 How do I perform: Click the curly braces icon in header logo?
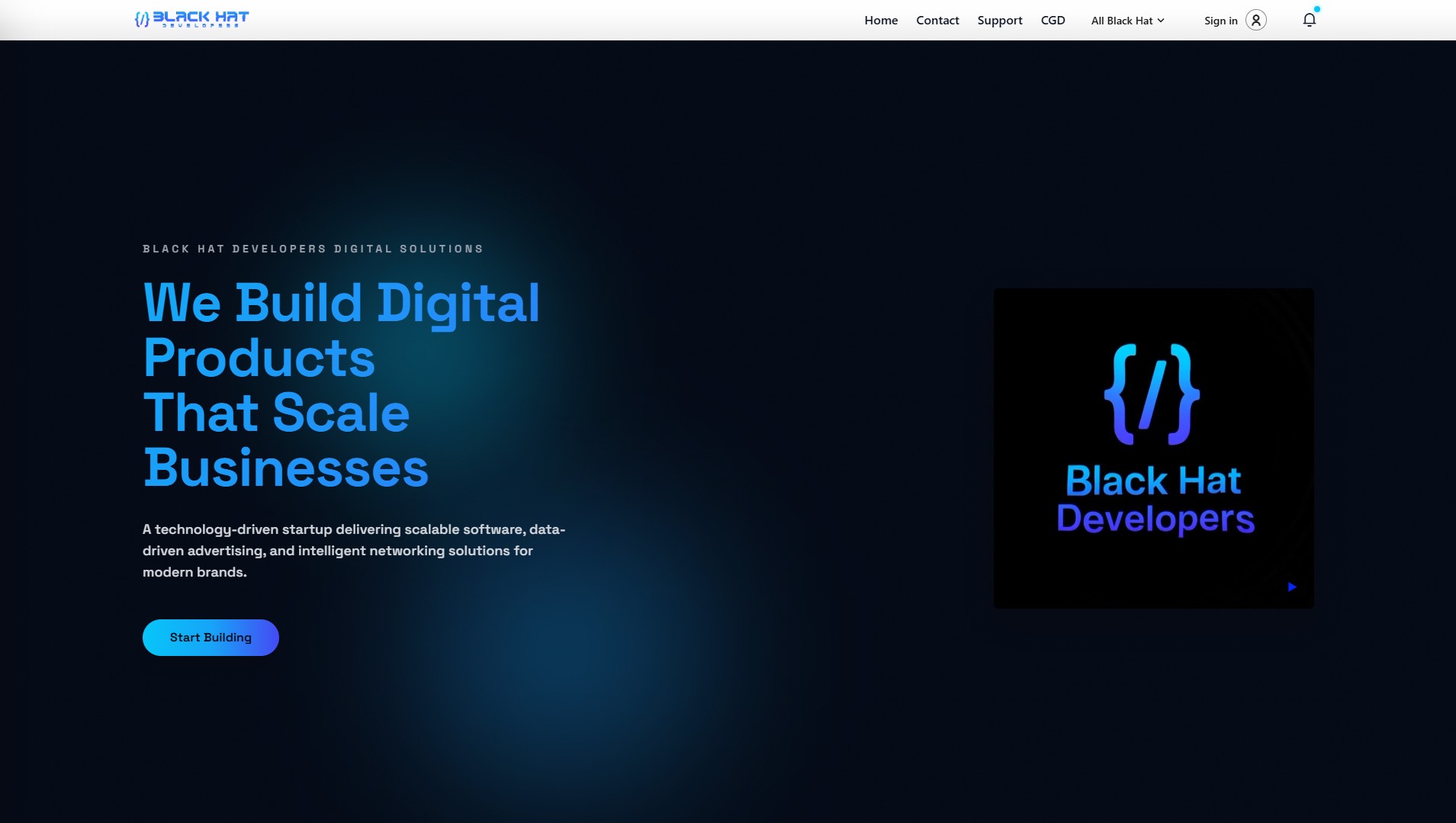(141, 20)
